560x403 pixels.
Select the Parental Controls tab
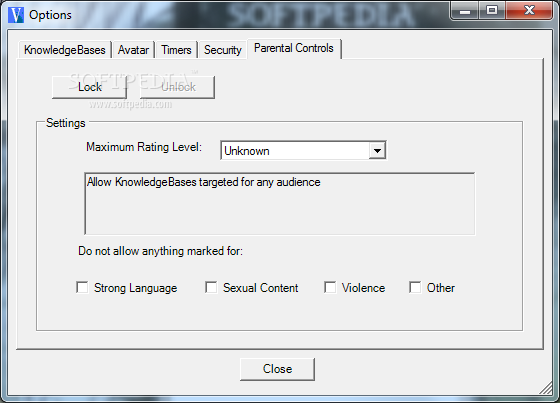294,48
